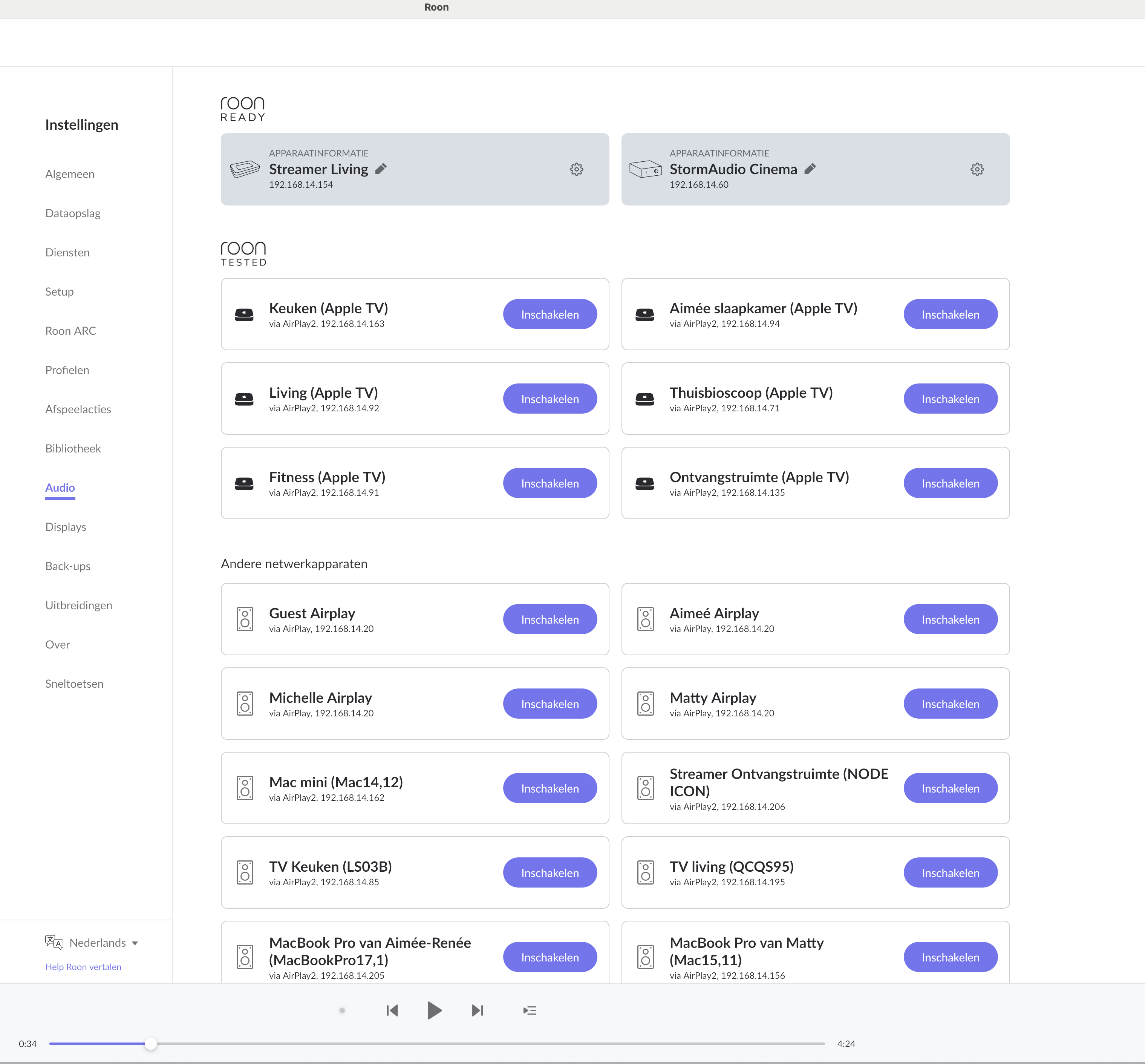This screenshot has height=1064, width=1145.
Task: Enable Ontvangstruimte (Apple TV) zone
Action: 951,484
